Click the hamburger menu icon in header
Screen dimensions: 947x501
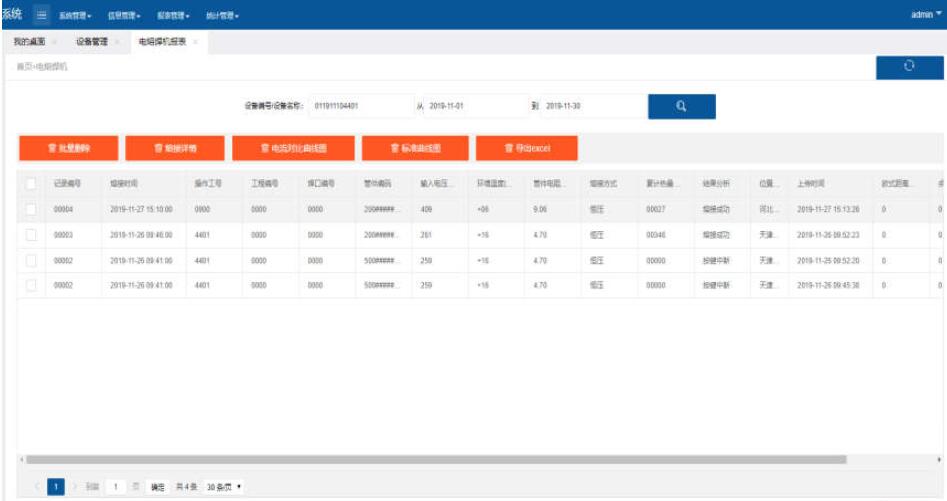click(42, 15)
